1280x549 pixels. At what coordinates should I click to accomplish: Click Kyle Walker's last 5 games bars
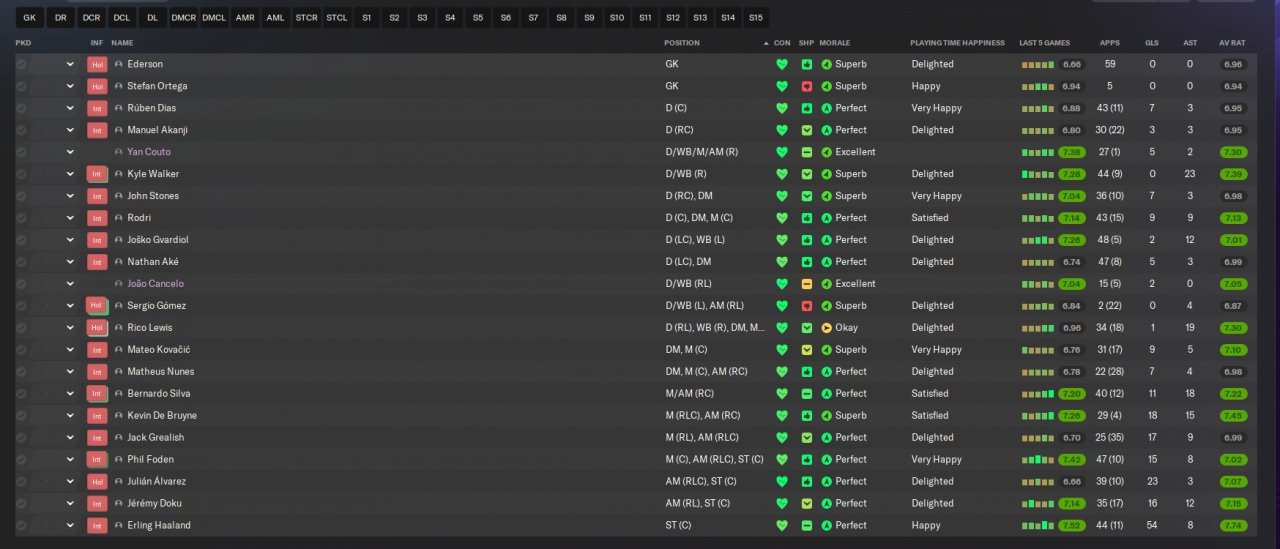tap(1037, 174)
